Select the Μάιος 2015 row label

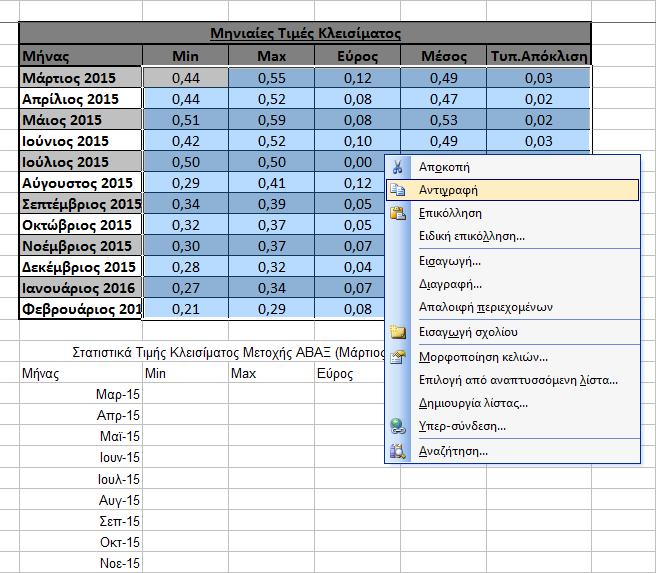[81, 120]
